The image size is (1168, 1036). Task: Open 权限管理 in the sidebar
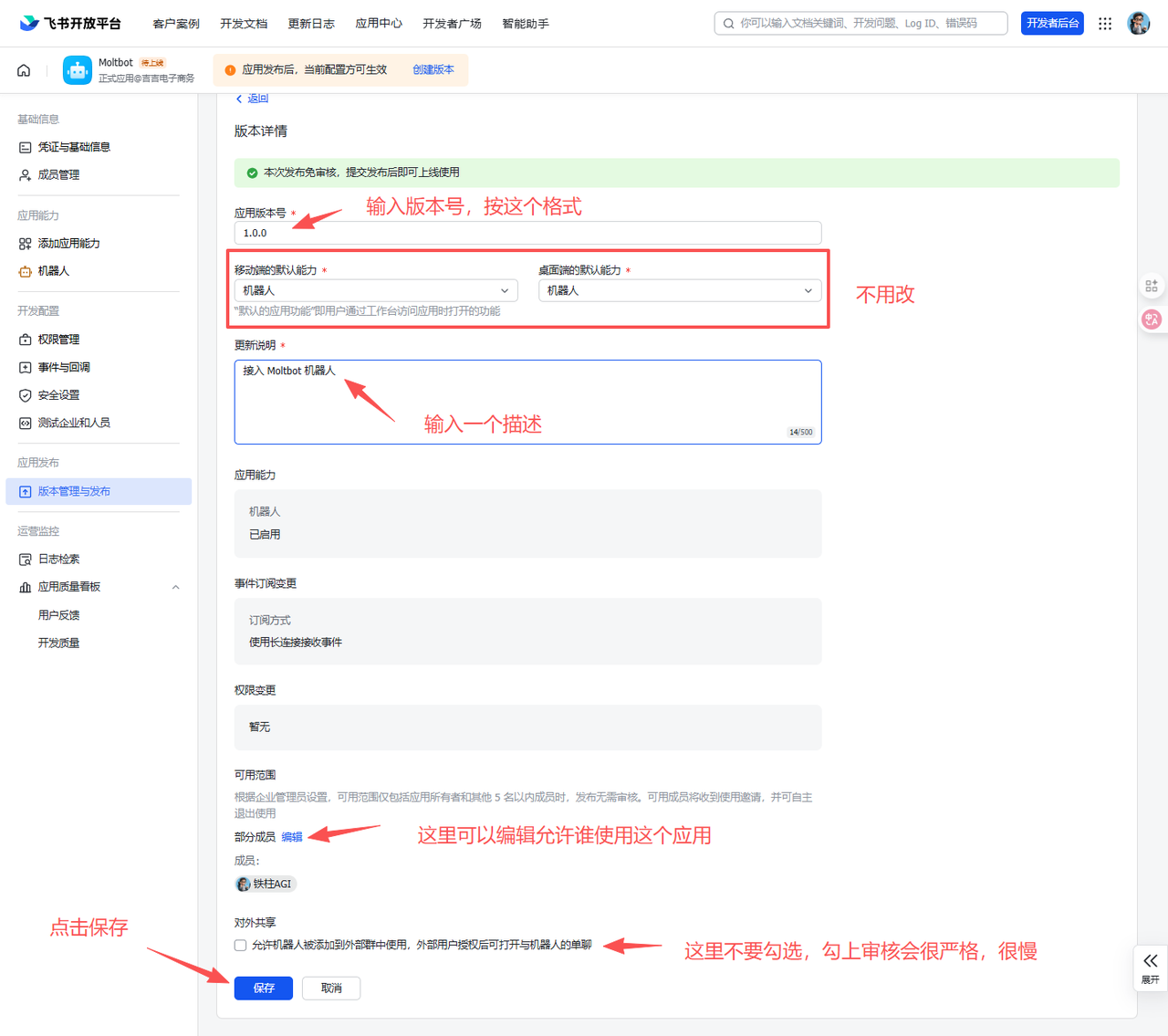(58, 340)
